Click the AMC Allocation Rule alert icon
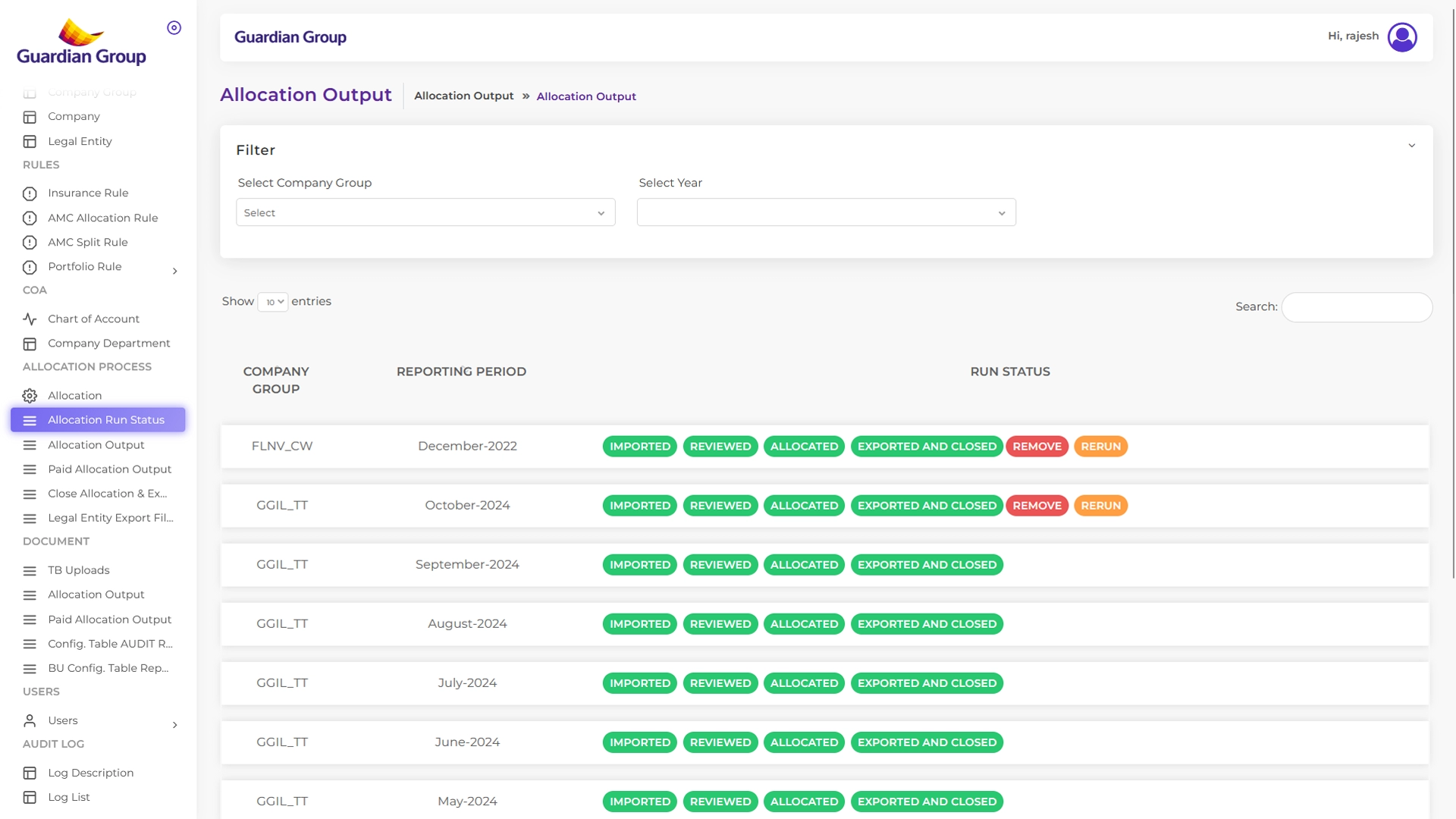The width and height of the screenshot is (1456, 819). (x=30, y=218)
